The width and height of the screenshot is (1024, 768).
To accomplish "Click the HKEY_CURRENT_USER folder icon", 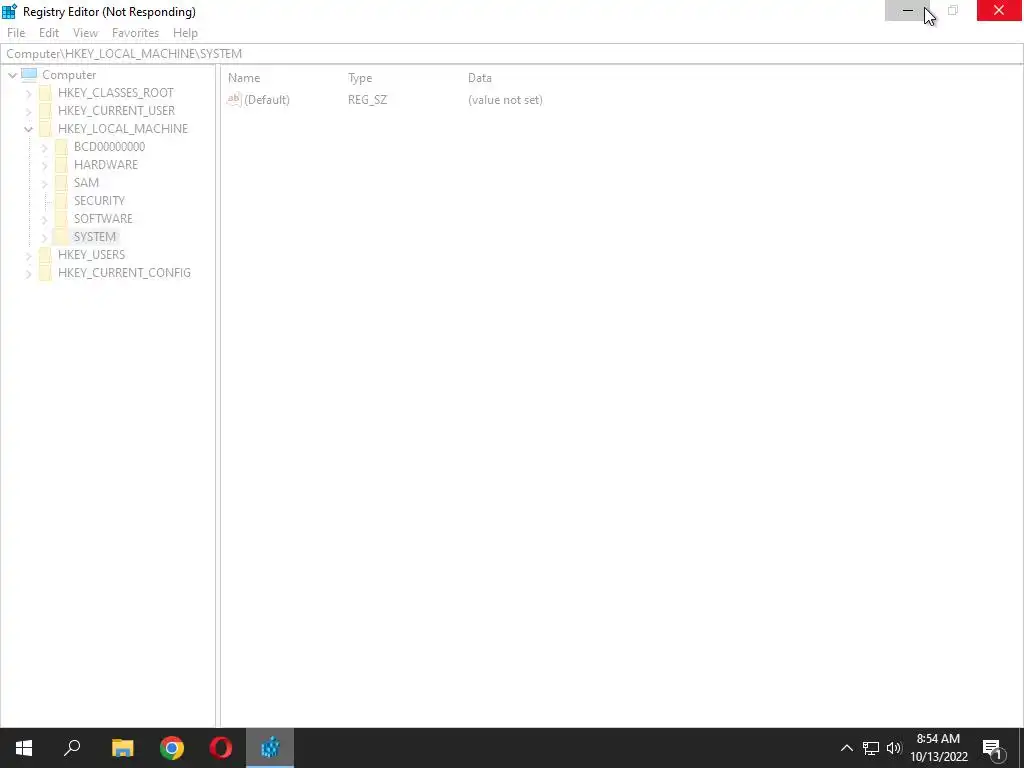I will [x=45, y=110].
